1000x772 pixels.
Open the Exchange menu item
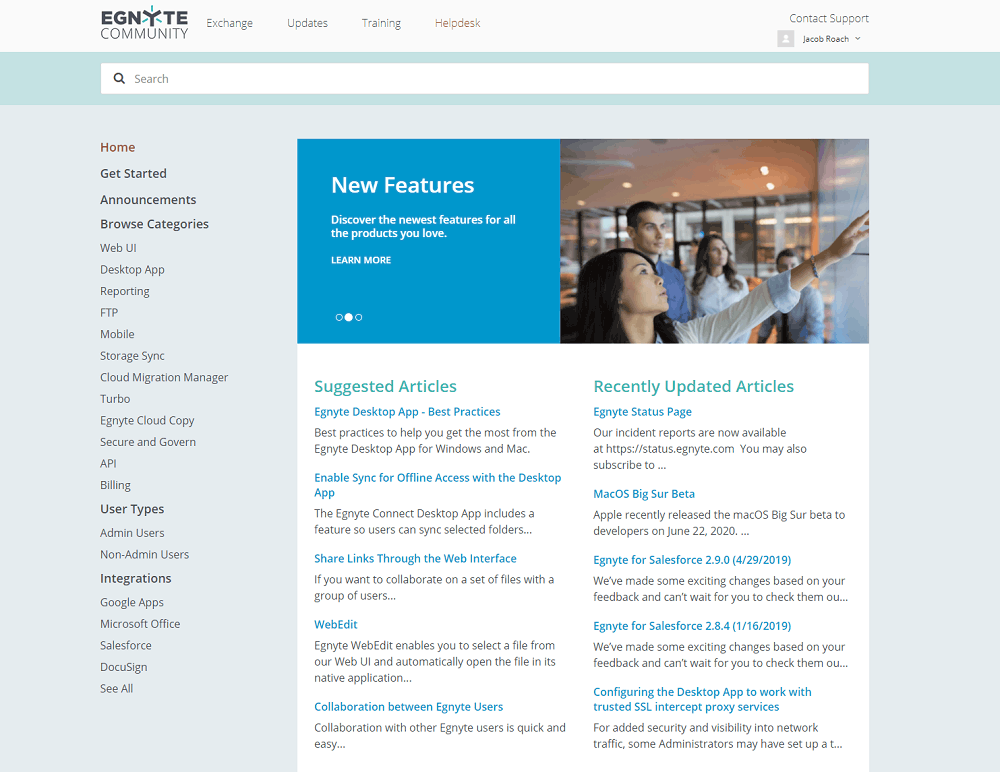[230, 23]
